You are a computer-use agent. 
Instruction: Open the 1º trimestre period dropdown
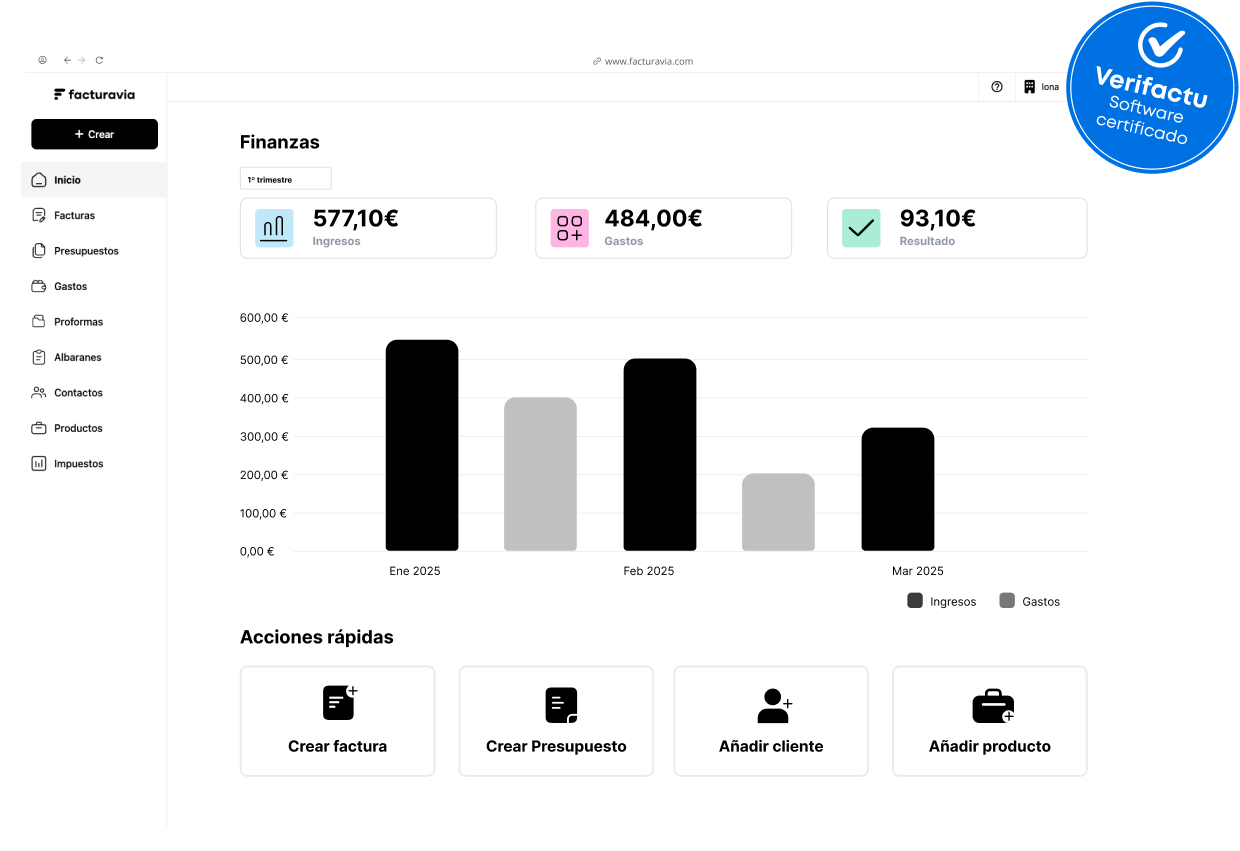[285, 179]
